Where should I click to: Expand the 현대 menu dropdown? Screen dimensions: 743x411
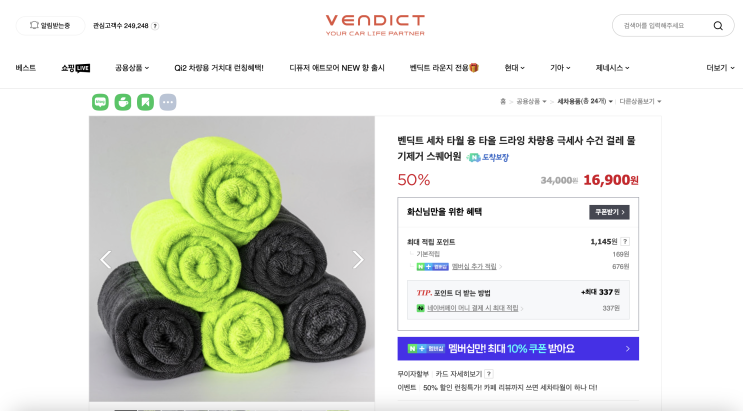[515, 68]
